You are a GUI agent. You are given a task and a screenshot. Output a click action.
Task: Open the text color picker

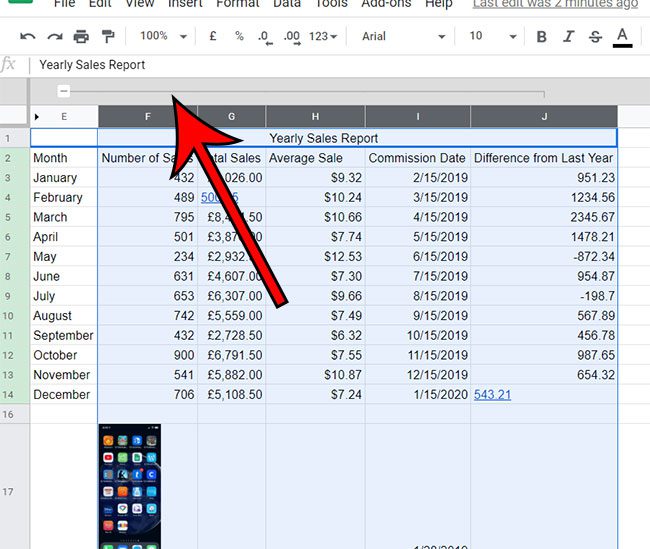coord(623,37)
